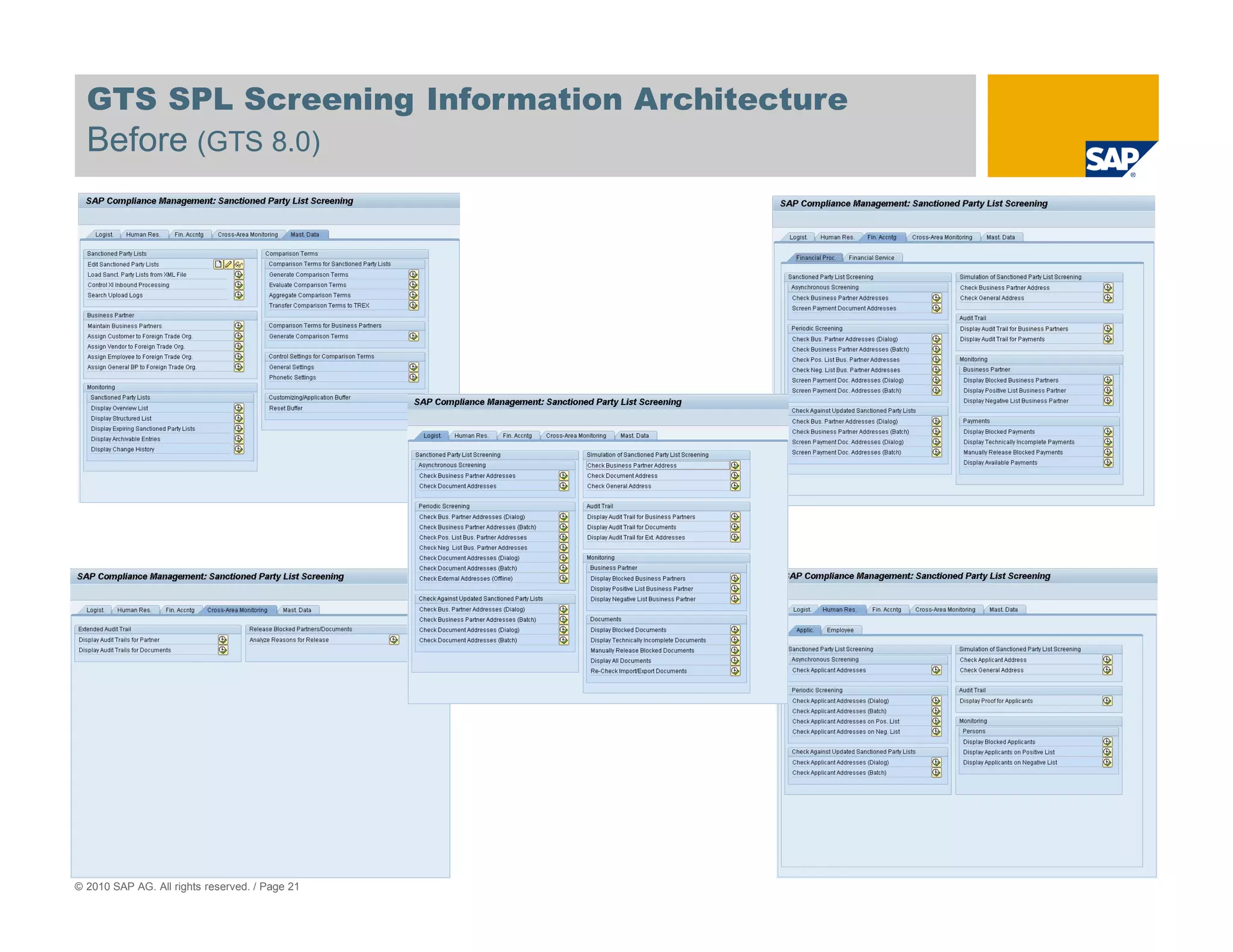Viewport: 1233px width, 952px height.
Task: Click execute icon for Display Technically Incomplete Payments
Action: 1108,442
